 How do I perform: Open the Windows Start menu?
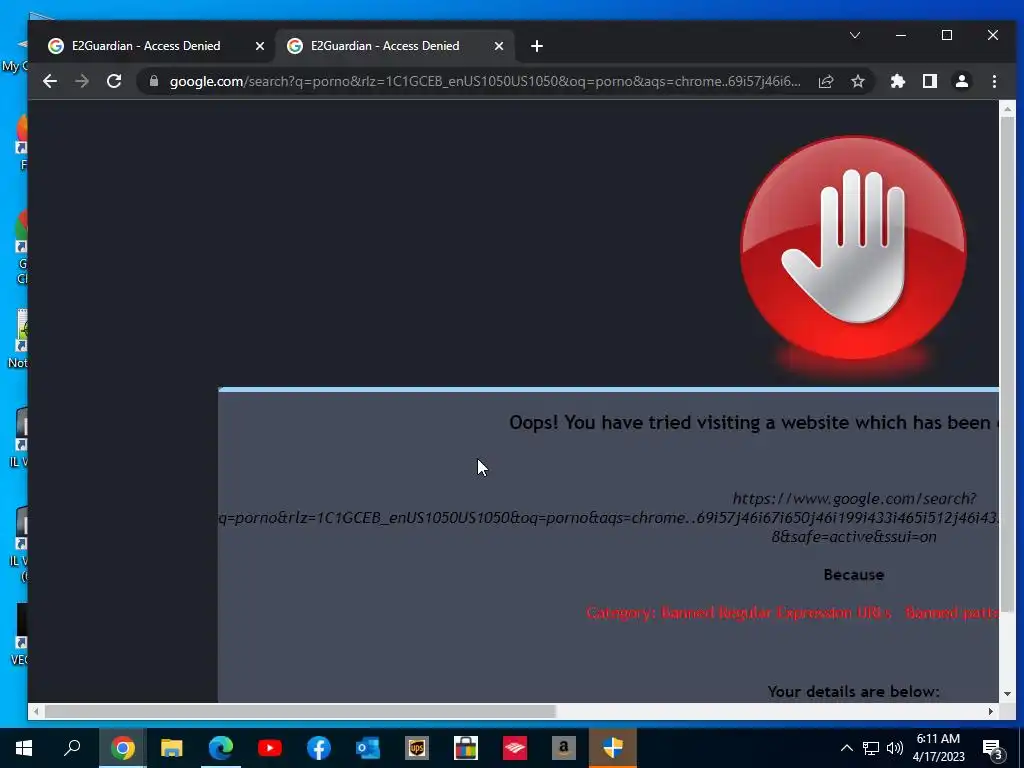coord(24,748)
